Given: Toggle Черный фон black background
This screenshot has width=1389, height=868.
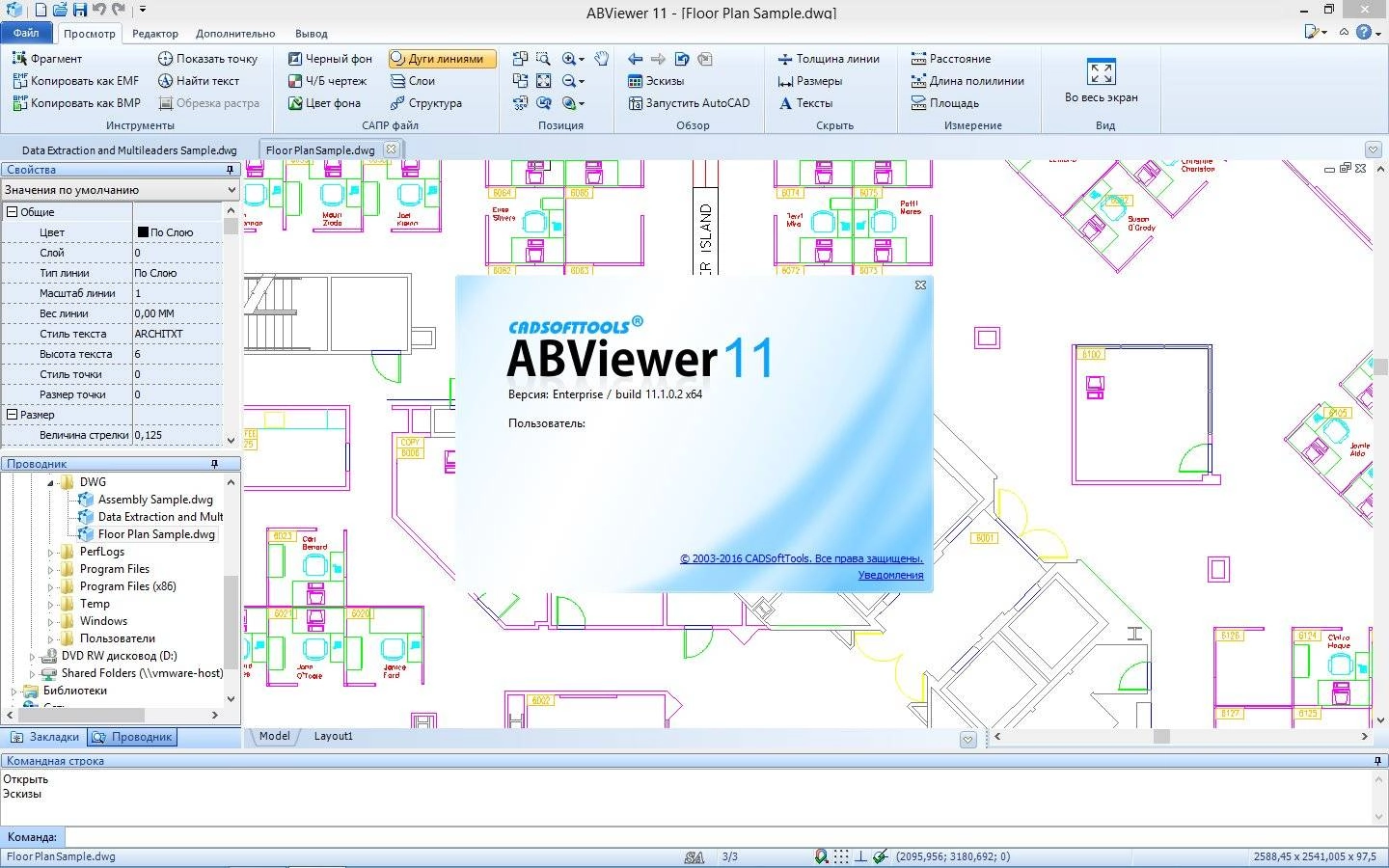Looking at the screenshot, I should (329, 59).
